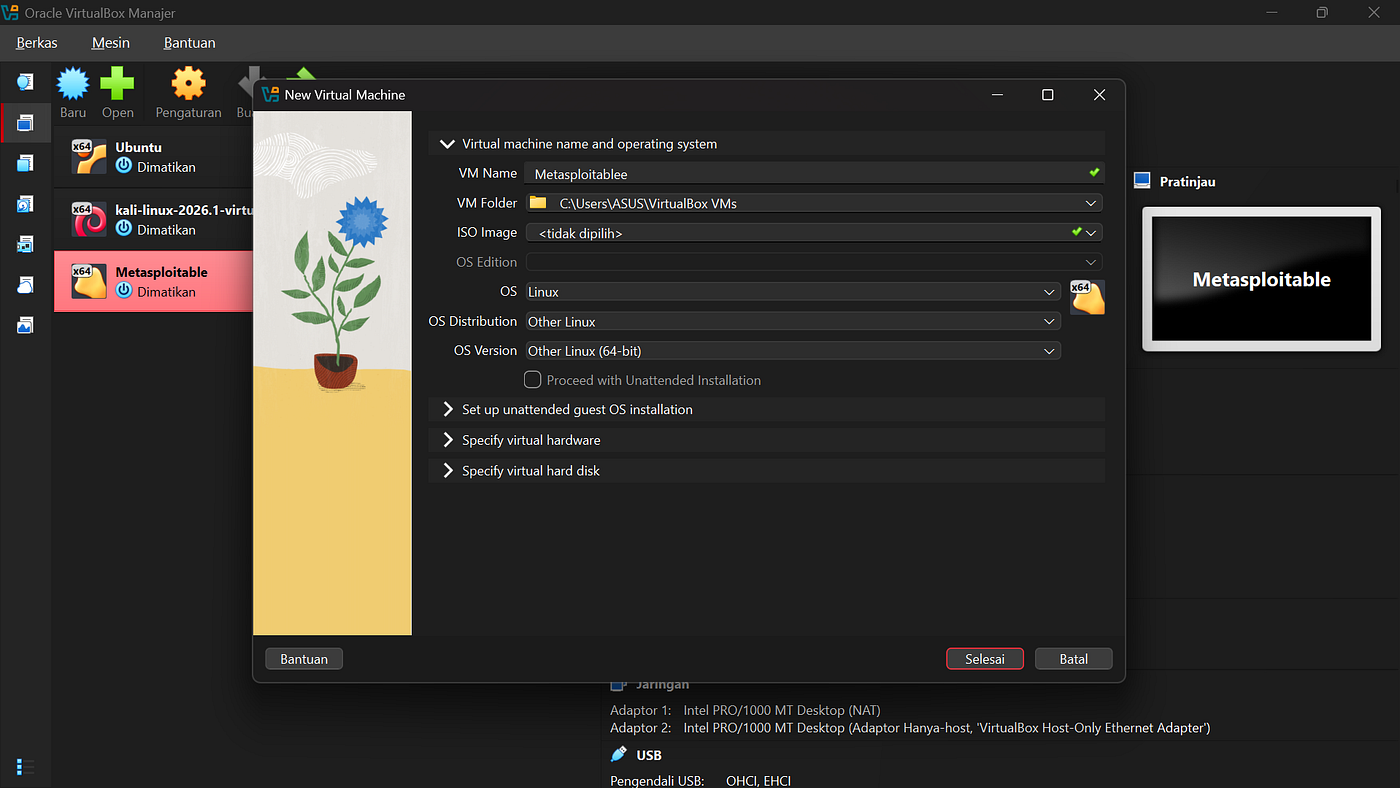Restore down the VirtualBox Manager window
Viewport: 1400px width, 788px height.
[1322, 13]
